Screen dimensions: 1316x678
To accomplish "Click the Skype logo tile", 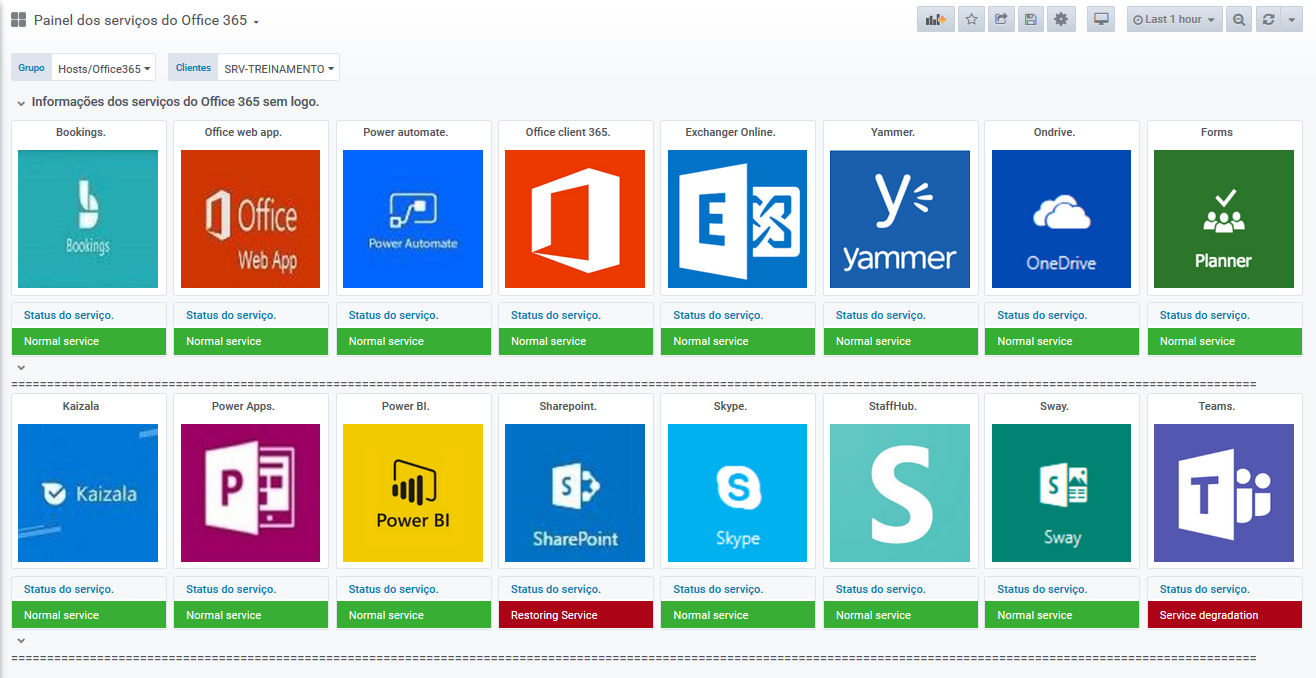I will [738, 493].
